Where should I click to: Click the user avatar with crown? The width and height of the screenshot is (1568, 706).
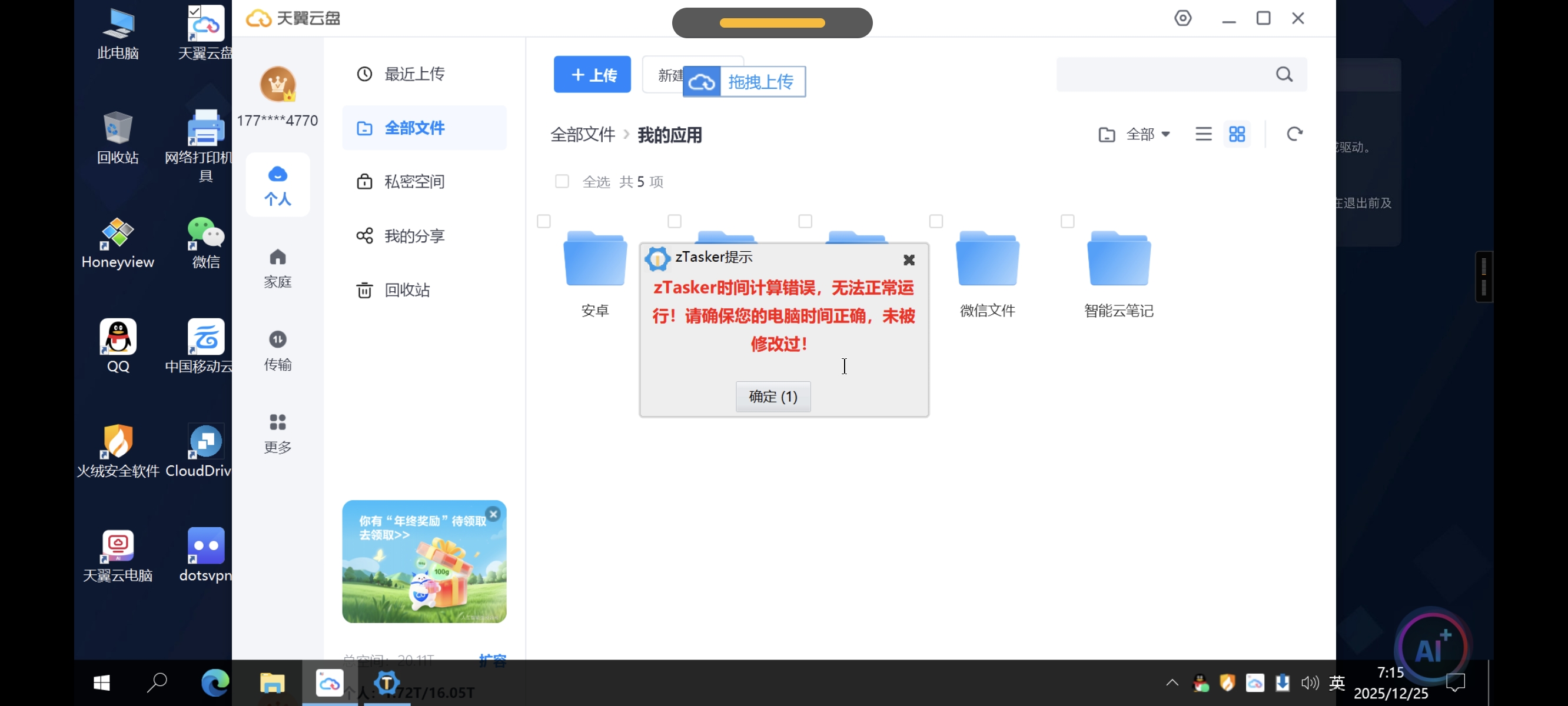[x=278, y=84]
